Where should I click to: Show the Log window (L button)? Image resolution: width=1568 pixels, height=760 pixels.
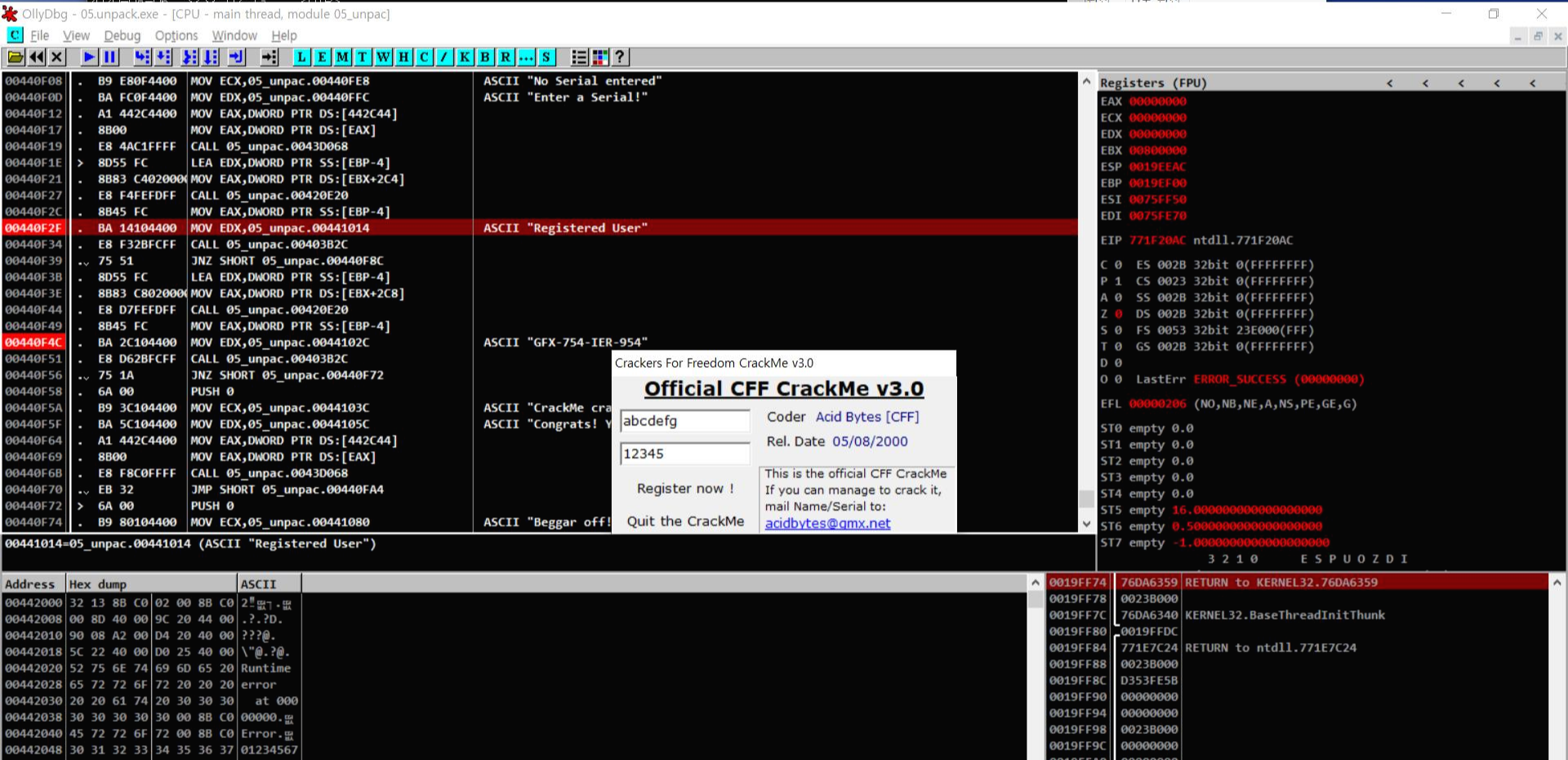point(301,57)
